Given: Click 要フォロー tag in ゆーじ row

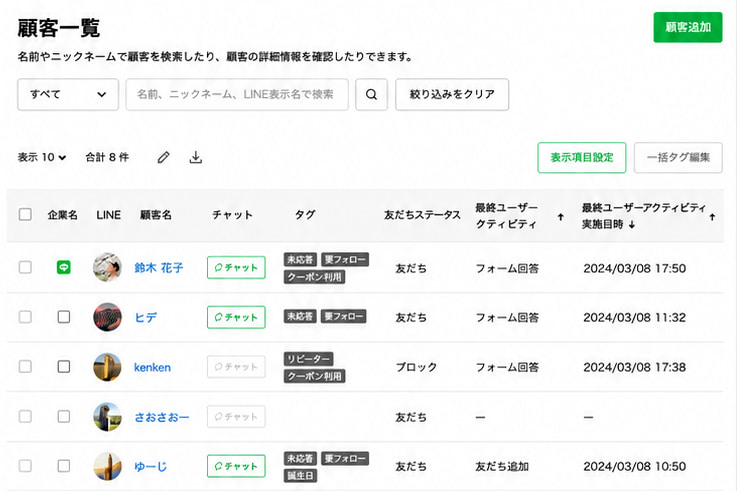Looking at the screenshot, I should 345,458.
